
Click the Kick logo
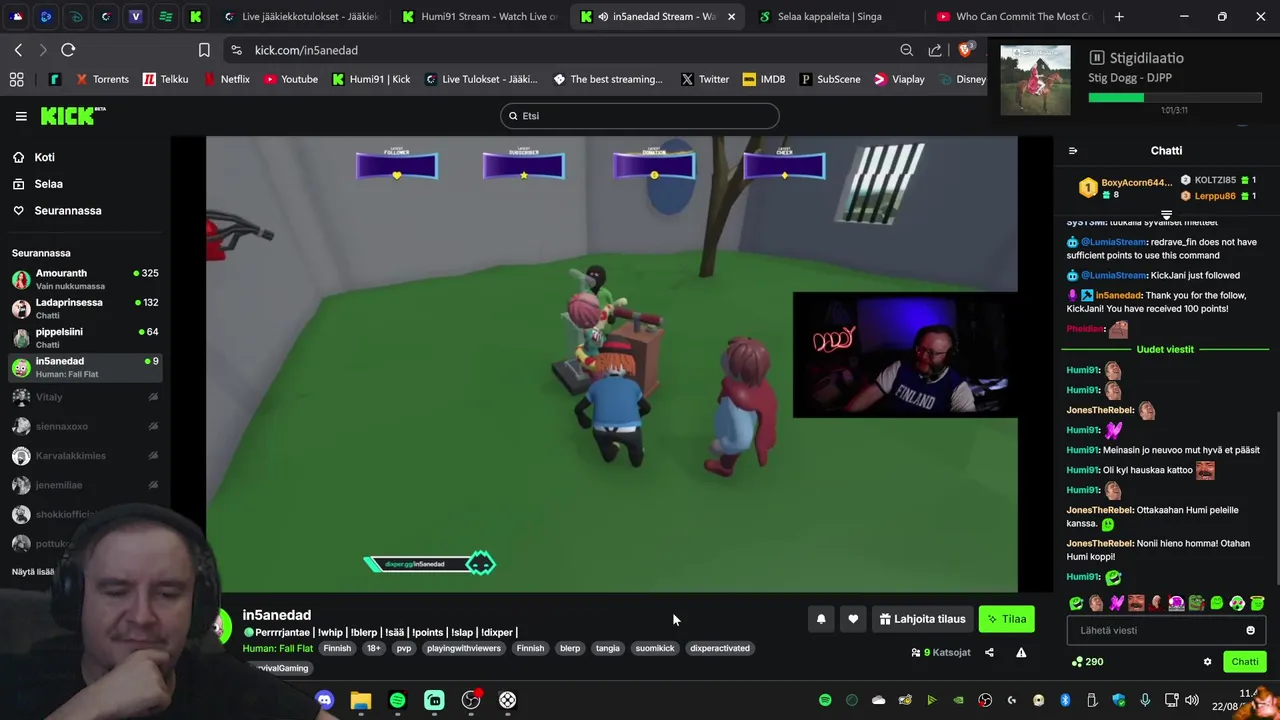click(73, 116)
